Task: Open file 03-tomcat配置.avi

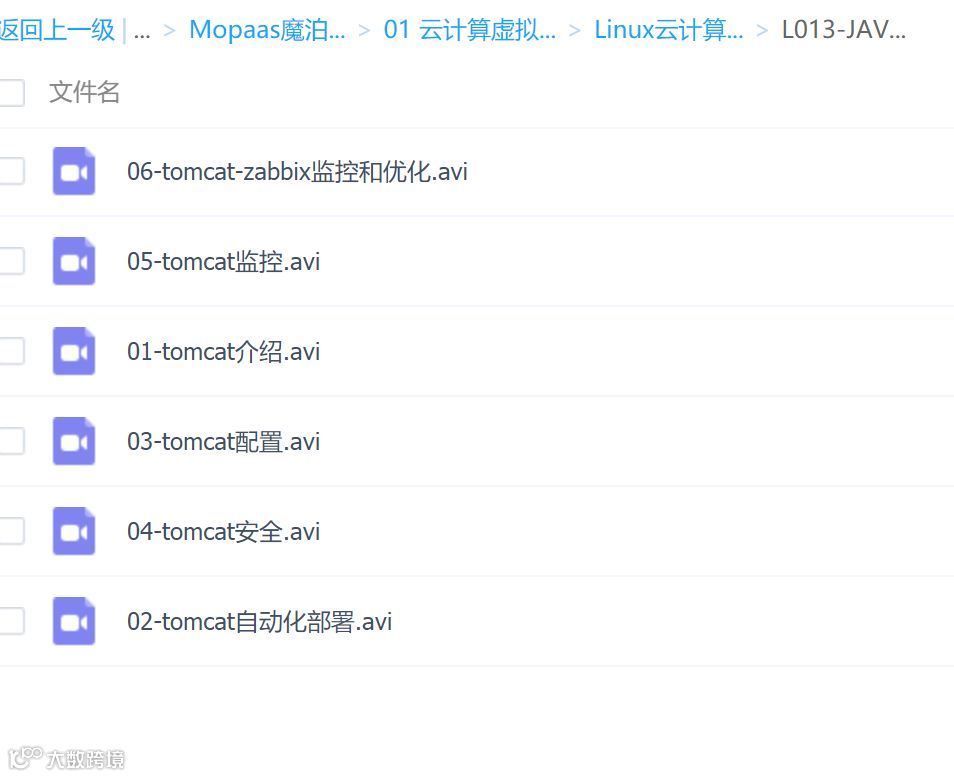Action: pos(223,442)
